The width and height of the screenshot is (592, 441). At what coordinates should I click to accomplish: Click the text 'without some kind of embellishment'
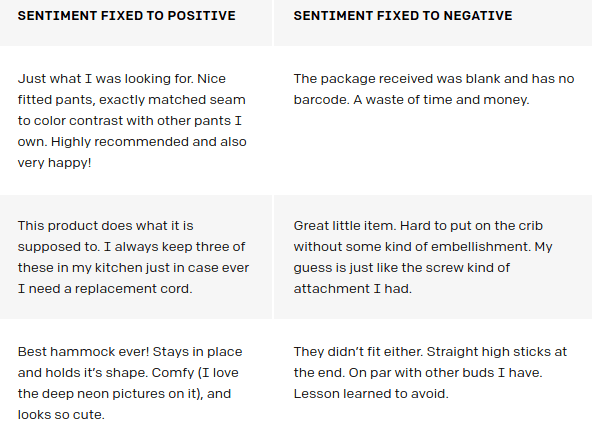[412, 247]
